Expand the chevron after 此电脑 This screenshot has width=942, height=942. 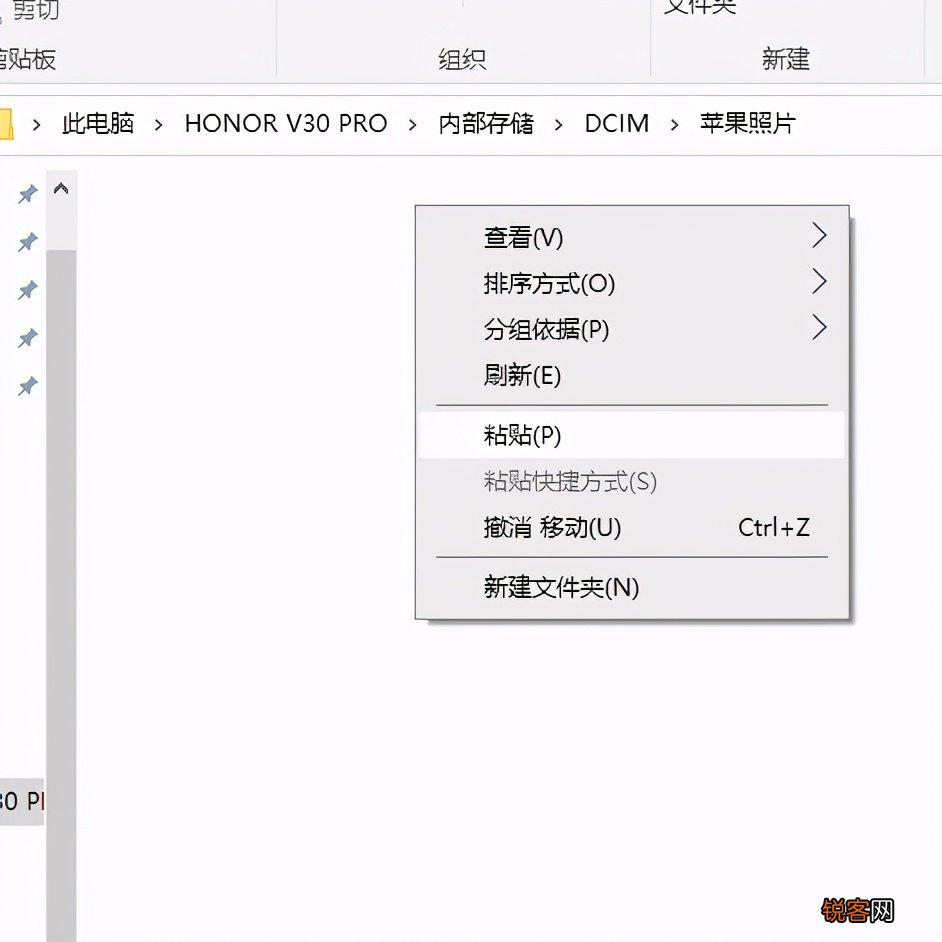tap(159, 125)
